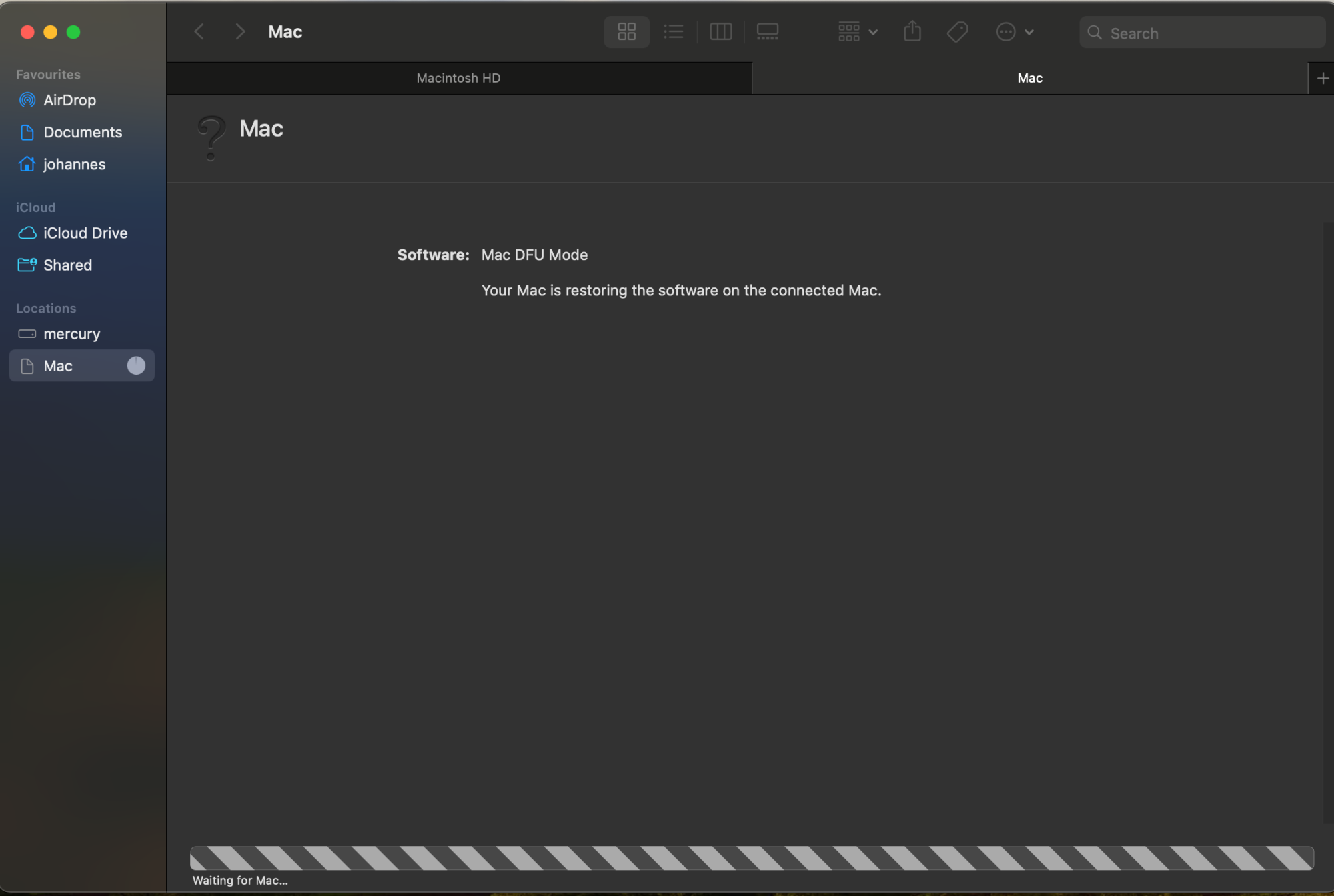Select mercury under Locations
The width and height of the screenshot is (1334, 896).
pyautogui.click(x=82, y=333)
